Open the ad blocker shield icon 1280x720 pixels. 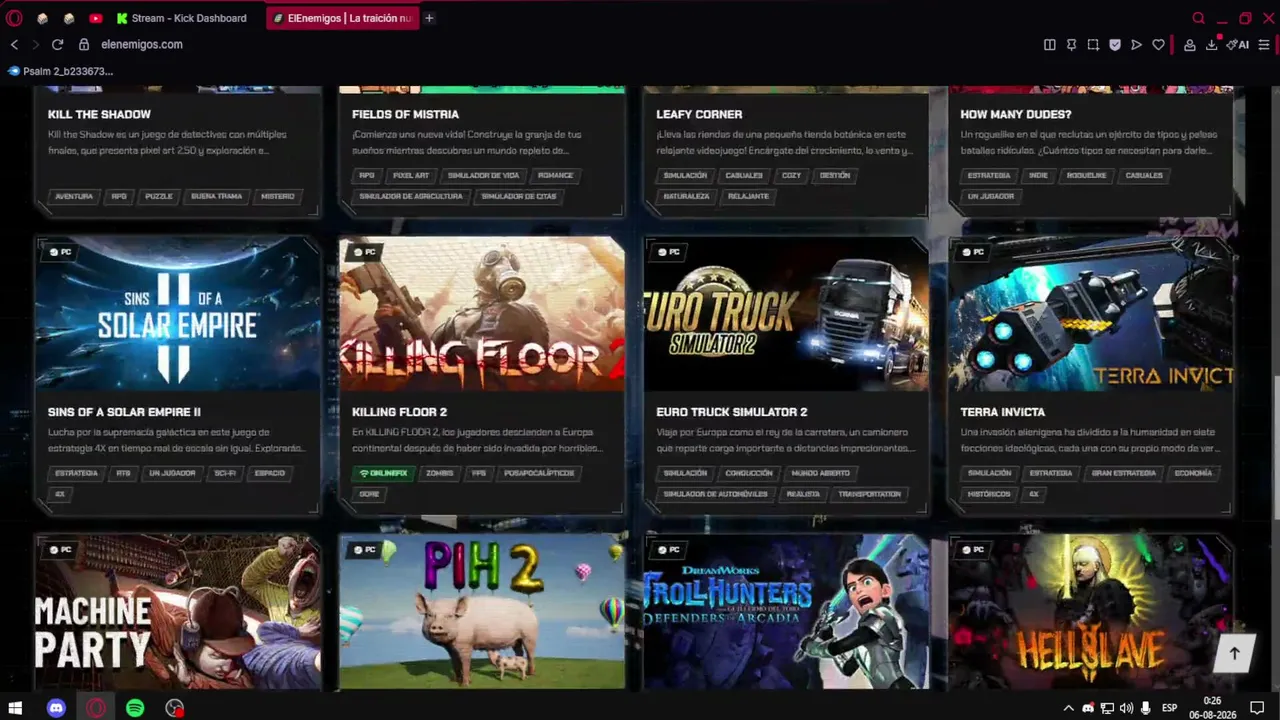click(x=1115, y=45)
